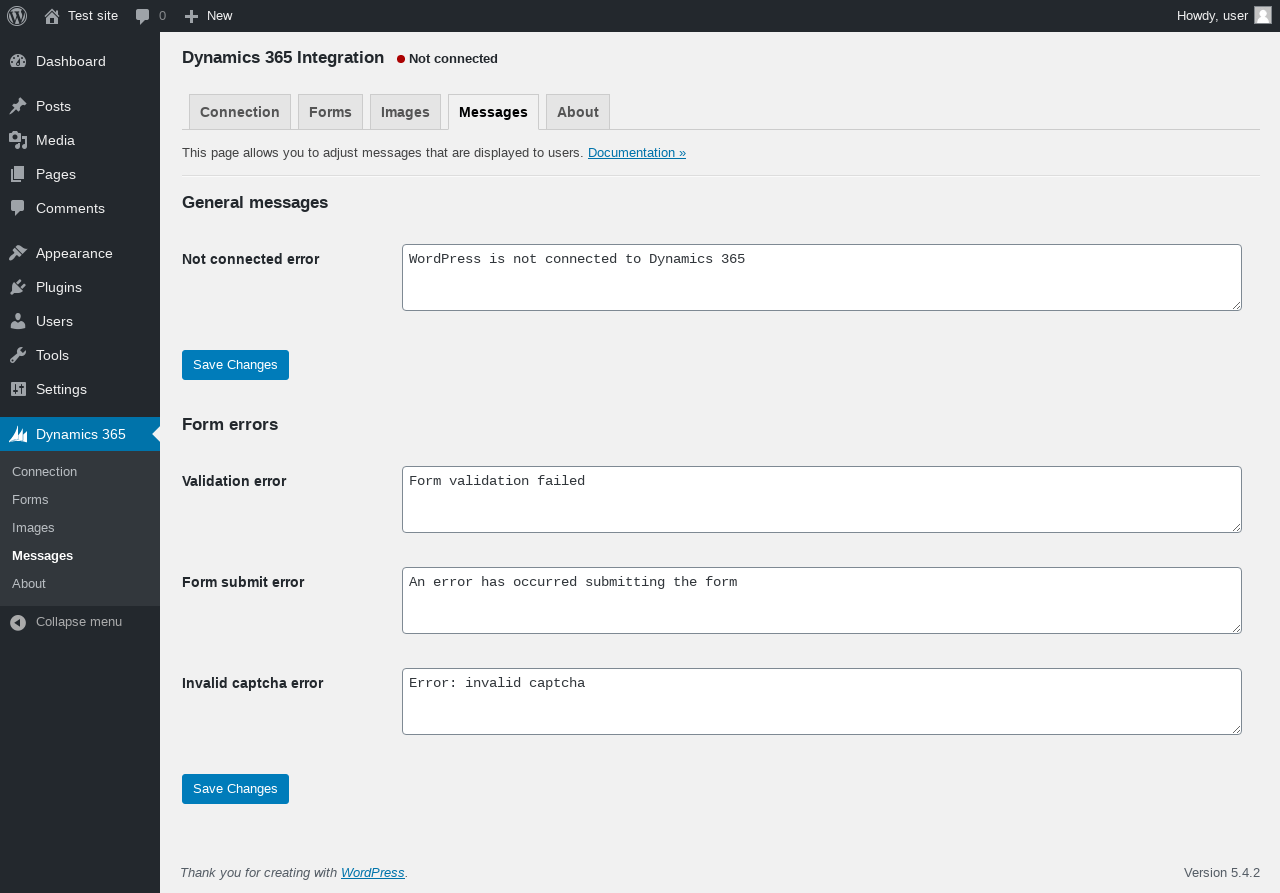
Task: Click the comments bubble icon in admin bar
Action: [x=143, y=16]
